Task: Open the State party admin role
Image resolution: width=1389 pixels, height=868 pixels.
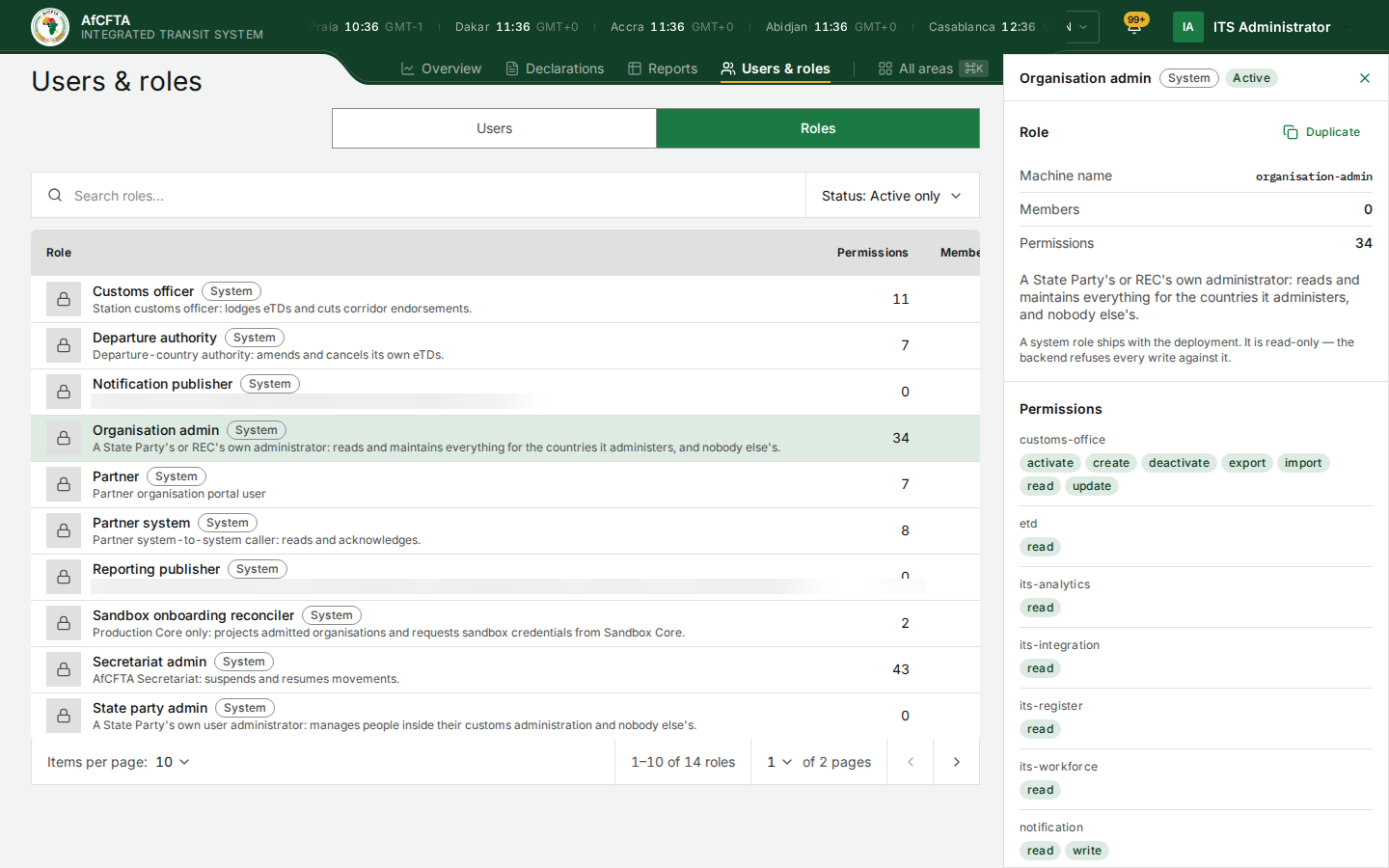Action: (505, 716)
